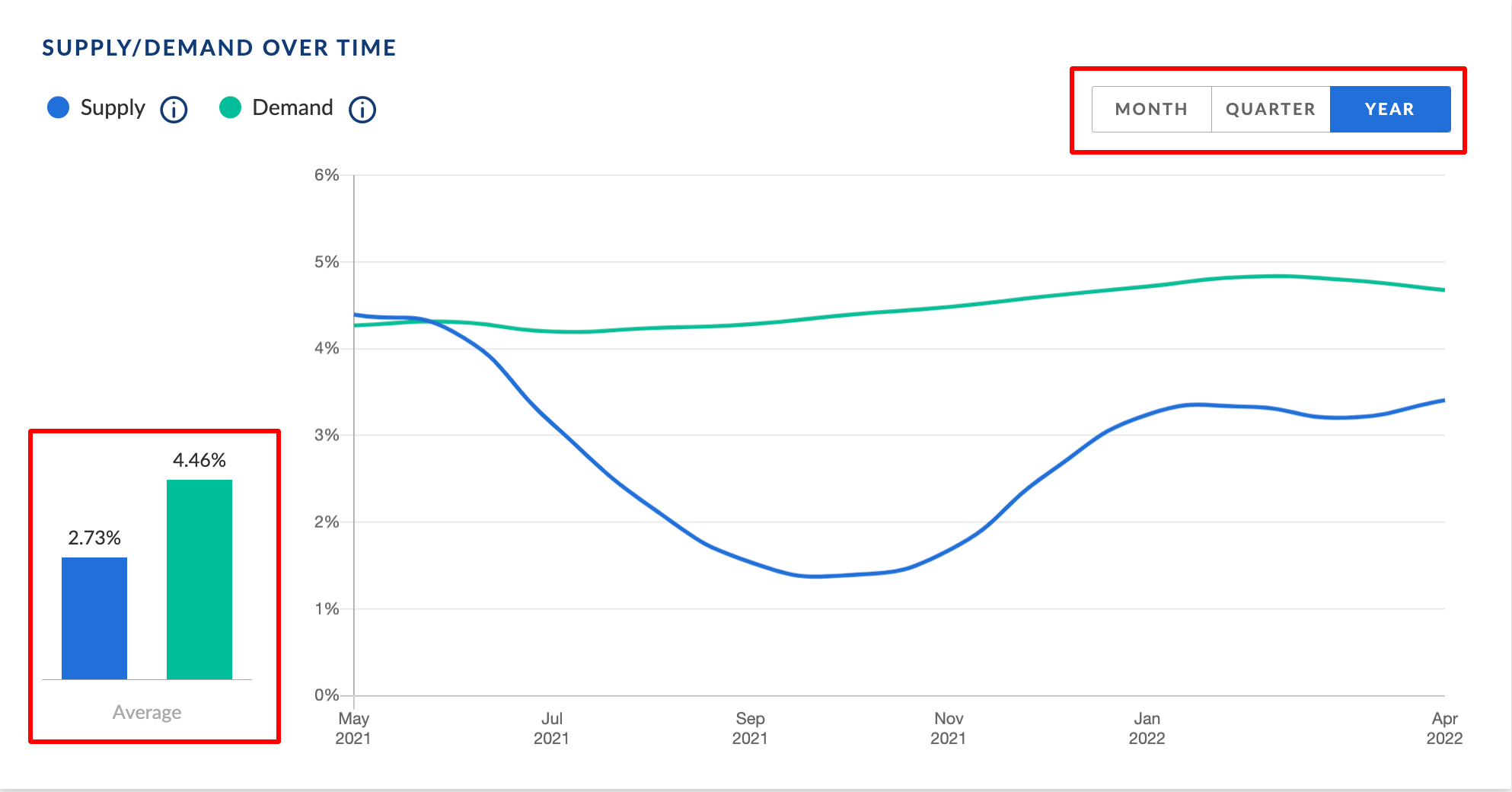The height and width of the screenshot is (792, 1512).
Task: Click the 6% y-axis label
Action: click(327, 175)
